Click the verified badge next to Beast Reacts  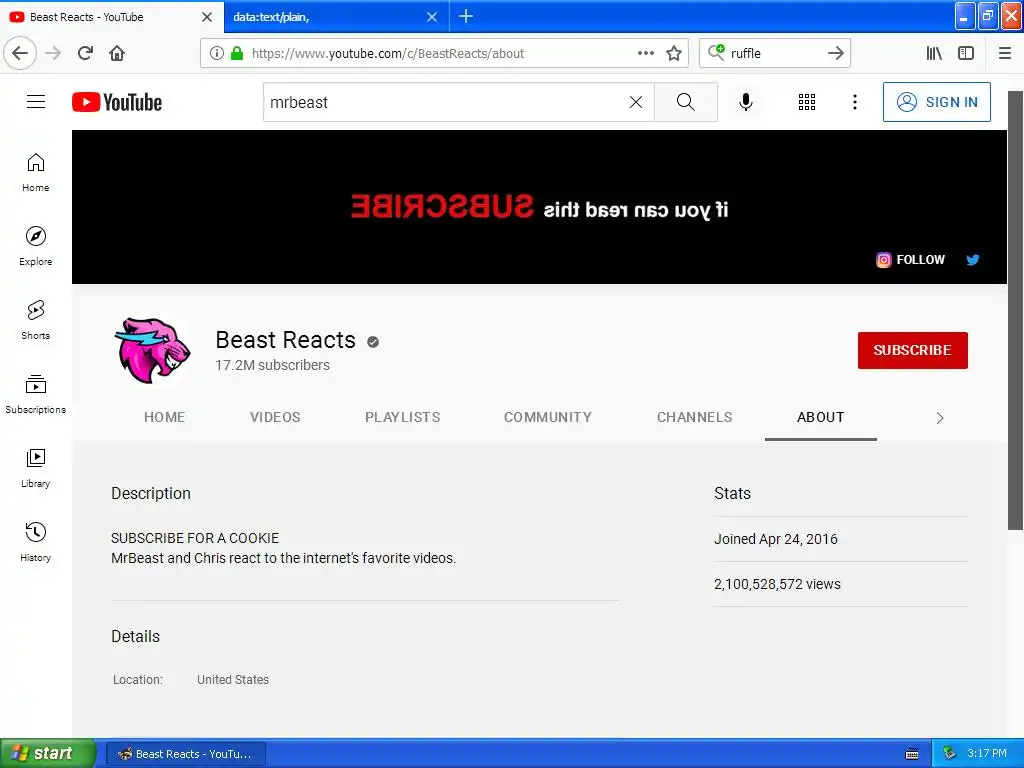coord(373,342)
